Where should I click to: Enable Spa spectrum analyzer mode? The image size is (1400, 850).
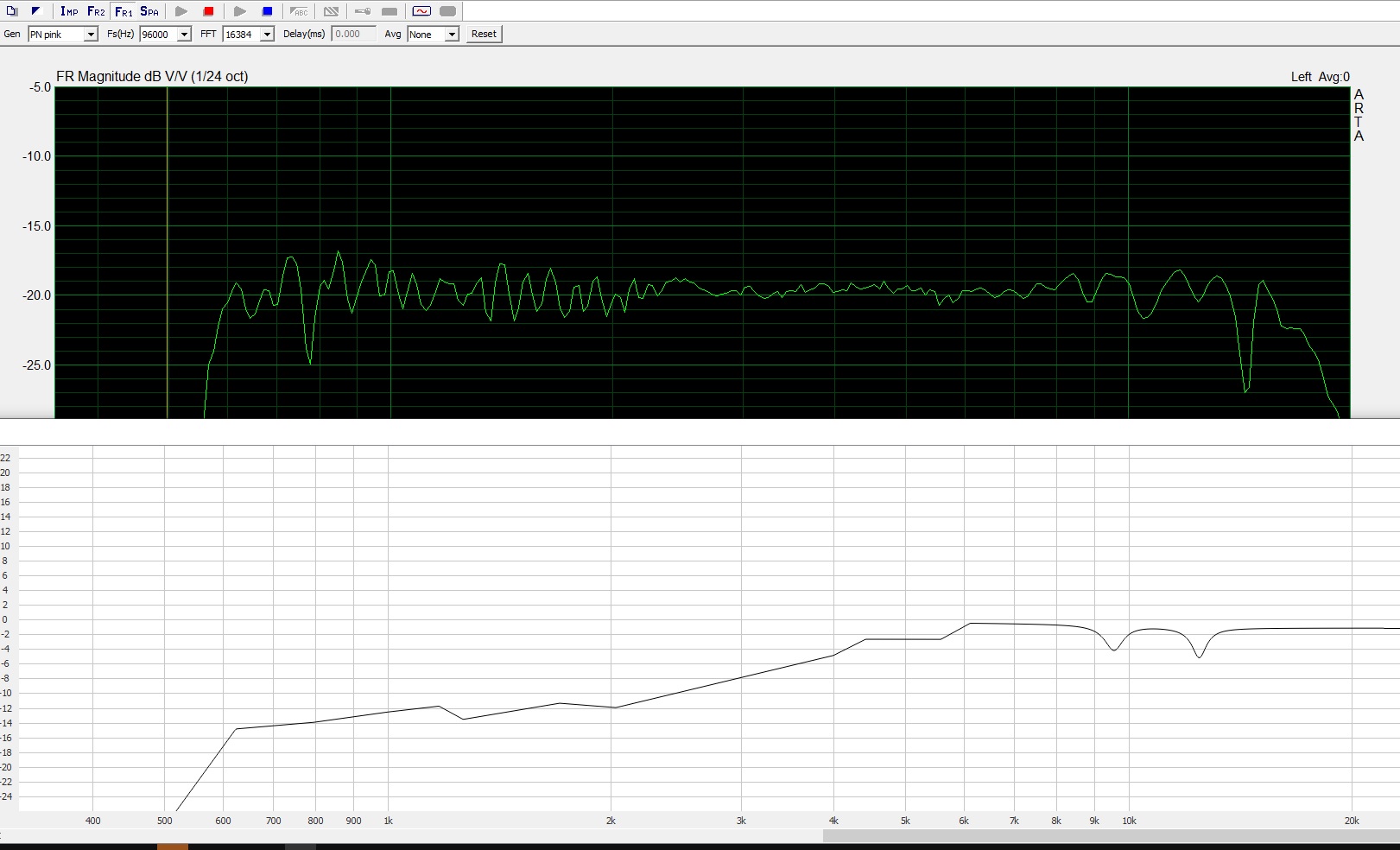(149, 11)
